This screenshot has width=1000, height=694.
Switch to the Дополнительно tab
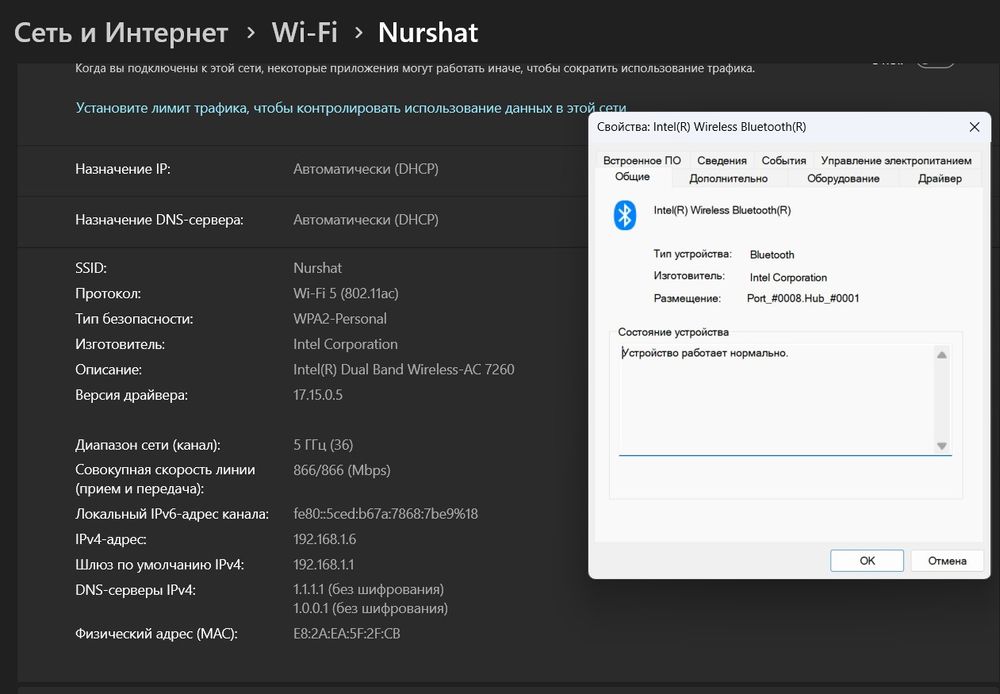[x=728, y=179]
